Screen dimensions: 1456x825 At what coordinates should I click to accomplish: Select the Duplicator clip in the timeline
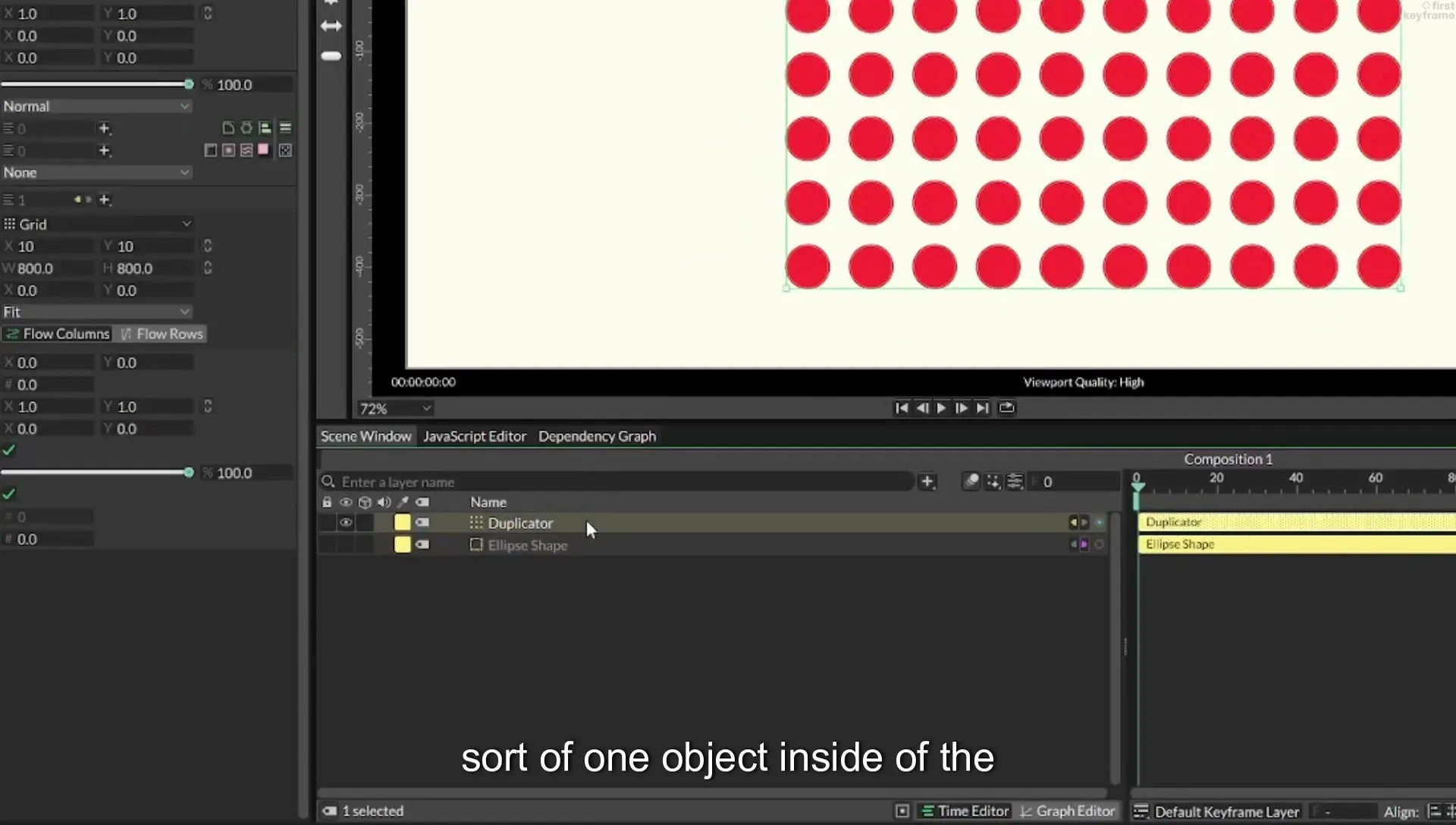click(x=1296, y=522)
